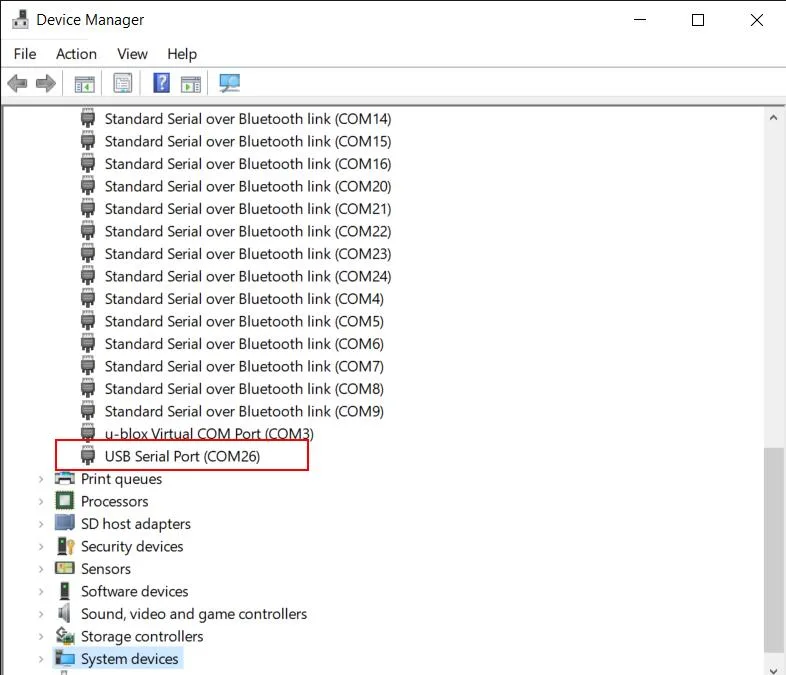Select Standard Serial over Bluetooth link (COM4)
This screenshot has height=675, width=786.
pyautogui.click(x=244, y=299)
